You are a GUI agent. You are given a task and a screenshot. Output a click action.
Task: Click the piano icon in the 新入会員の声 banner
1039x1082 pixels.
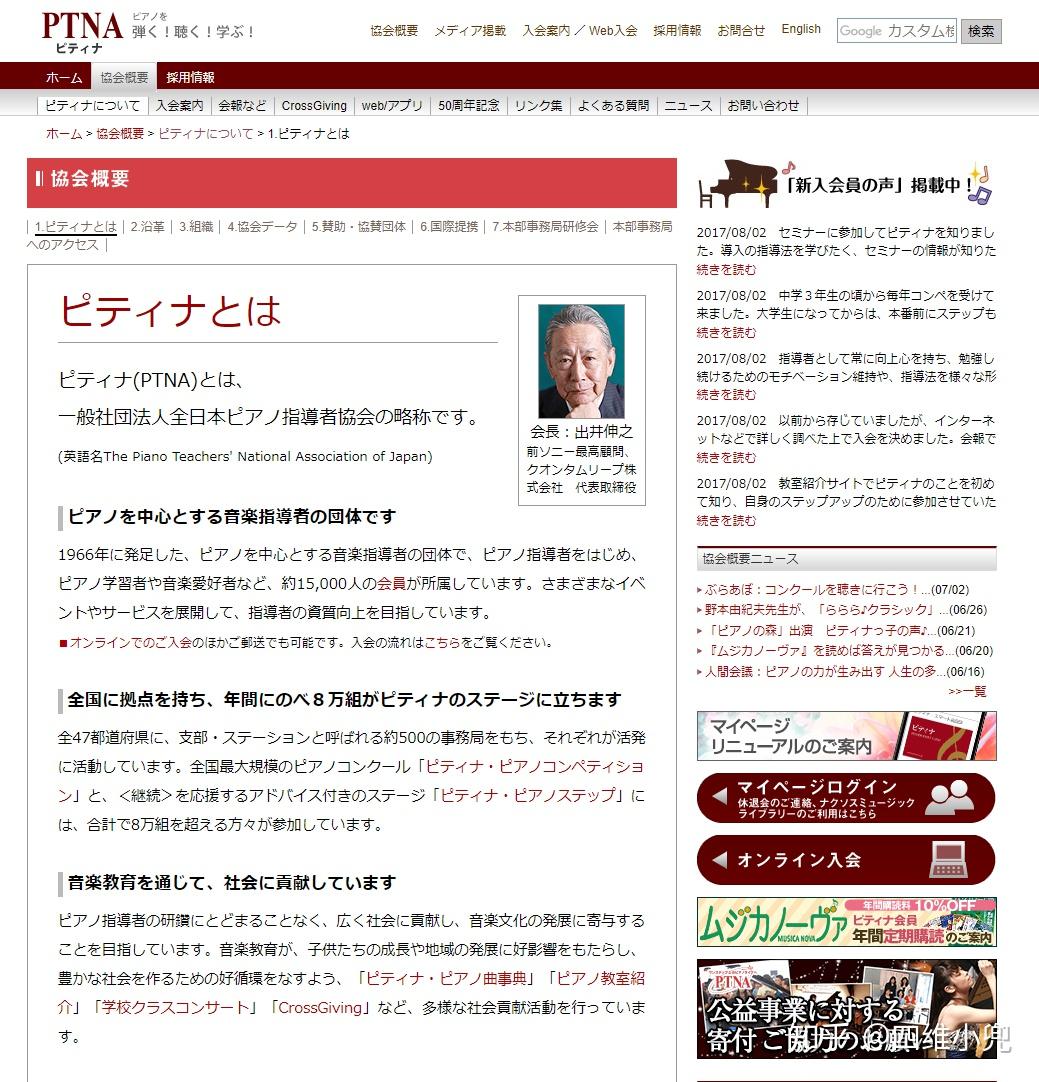coord(738,184)
